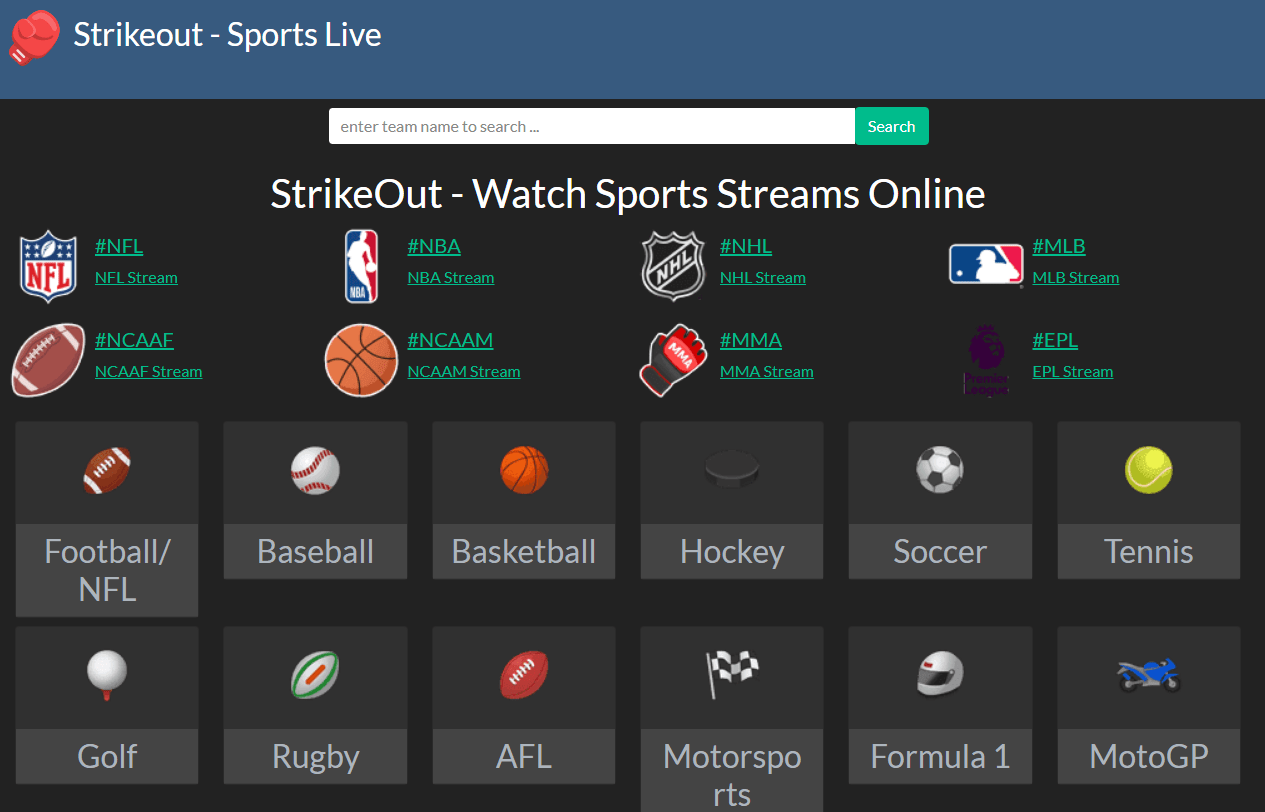Click the NCAAM basketball icon
The width and height of the screenshot is (1265, 812).
361,360
